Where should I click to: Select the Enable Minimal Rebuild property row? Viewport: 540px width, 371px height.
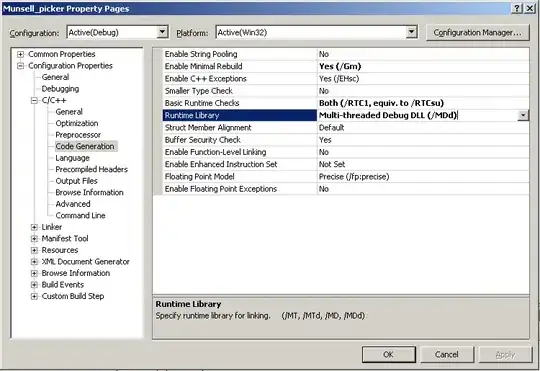tap(346, 66)
